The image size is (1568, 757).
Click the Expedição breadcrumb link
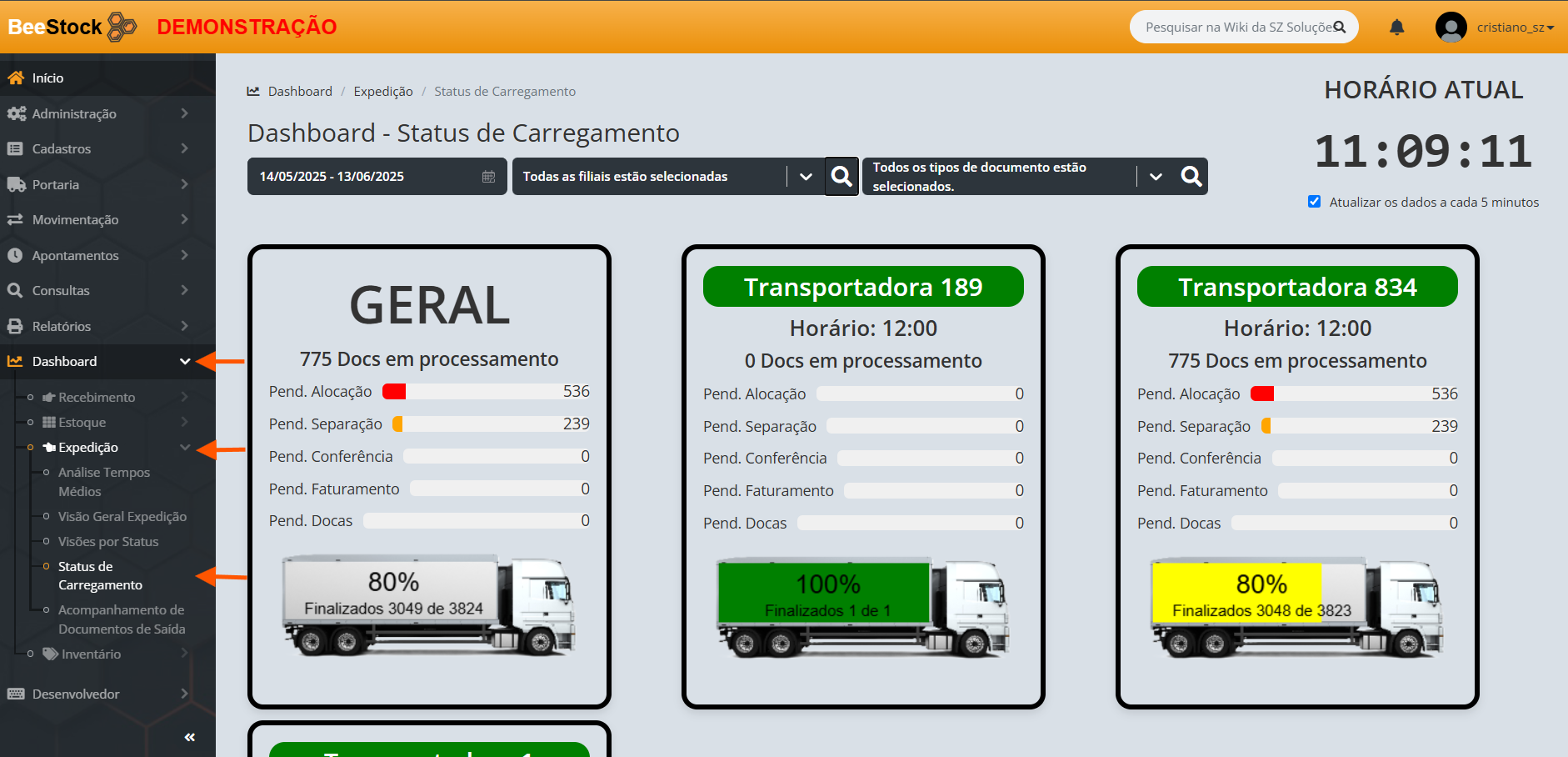click(382, 92)
